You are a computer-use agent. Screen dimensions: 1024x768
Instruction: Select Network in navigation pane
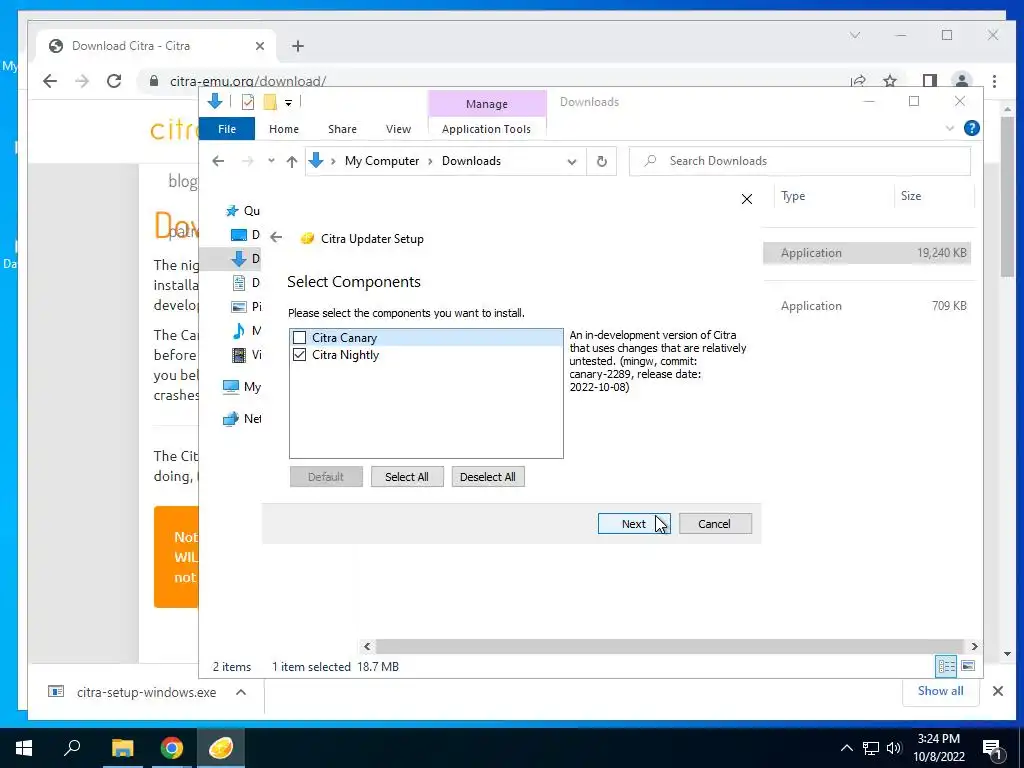coord(242,419)
